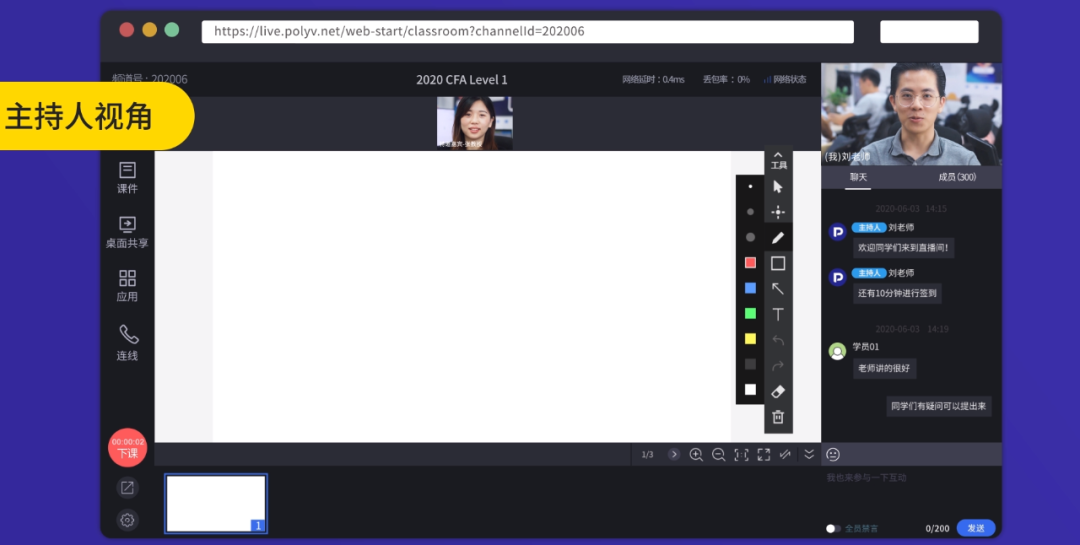The image size is (1080, 545).
Task: Select the eraser tool
Action: pos(778,391)
